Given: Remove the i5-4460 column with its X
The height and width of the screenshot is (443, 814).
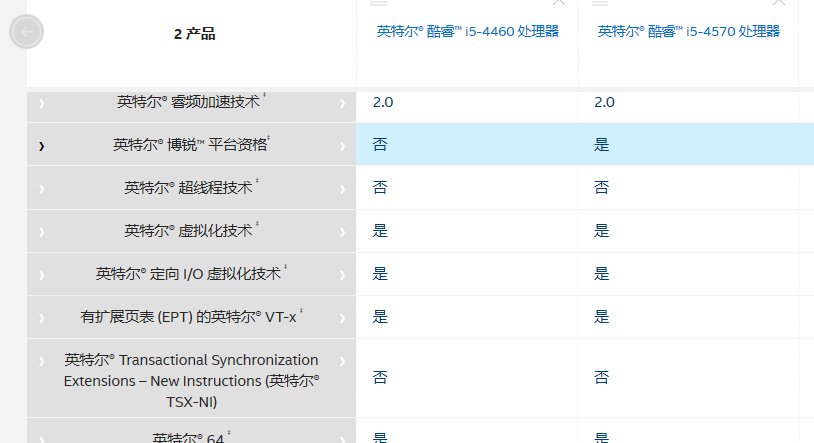Looking at the screenshot, I should (559, 2).
